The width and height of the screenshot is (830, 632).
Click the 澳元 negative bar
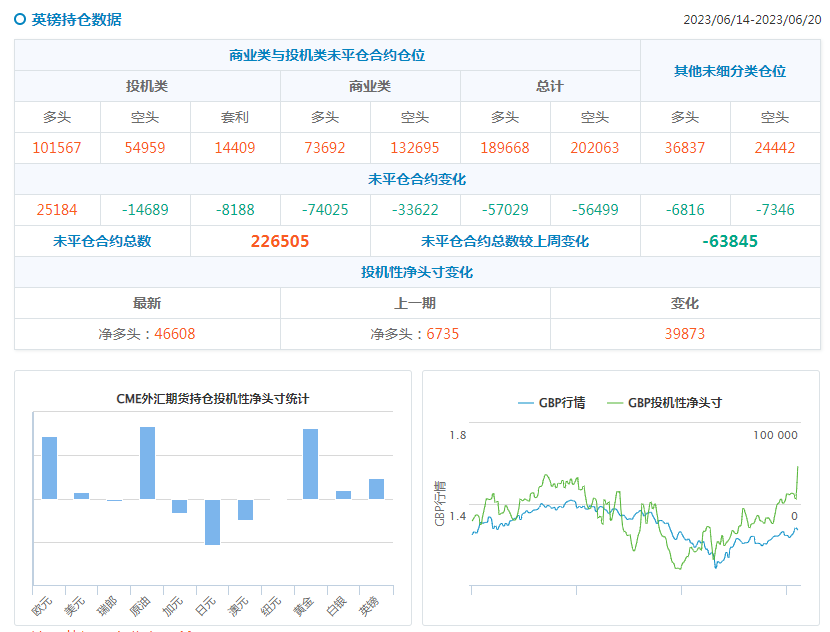(x=245, y=509)
